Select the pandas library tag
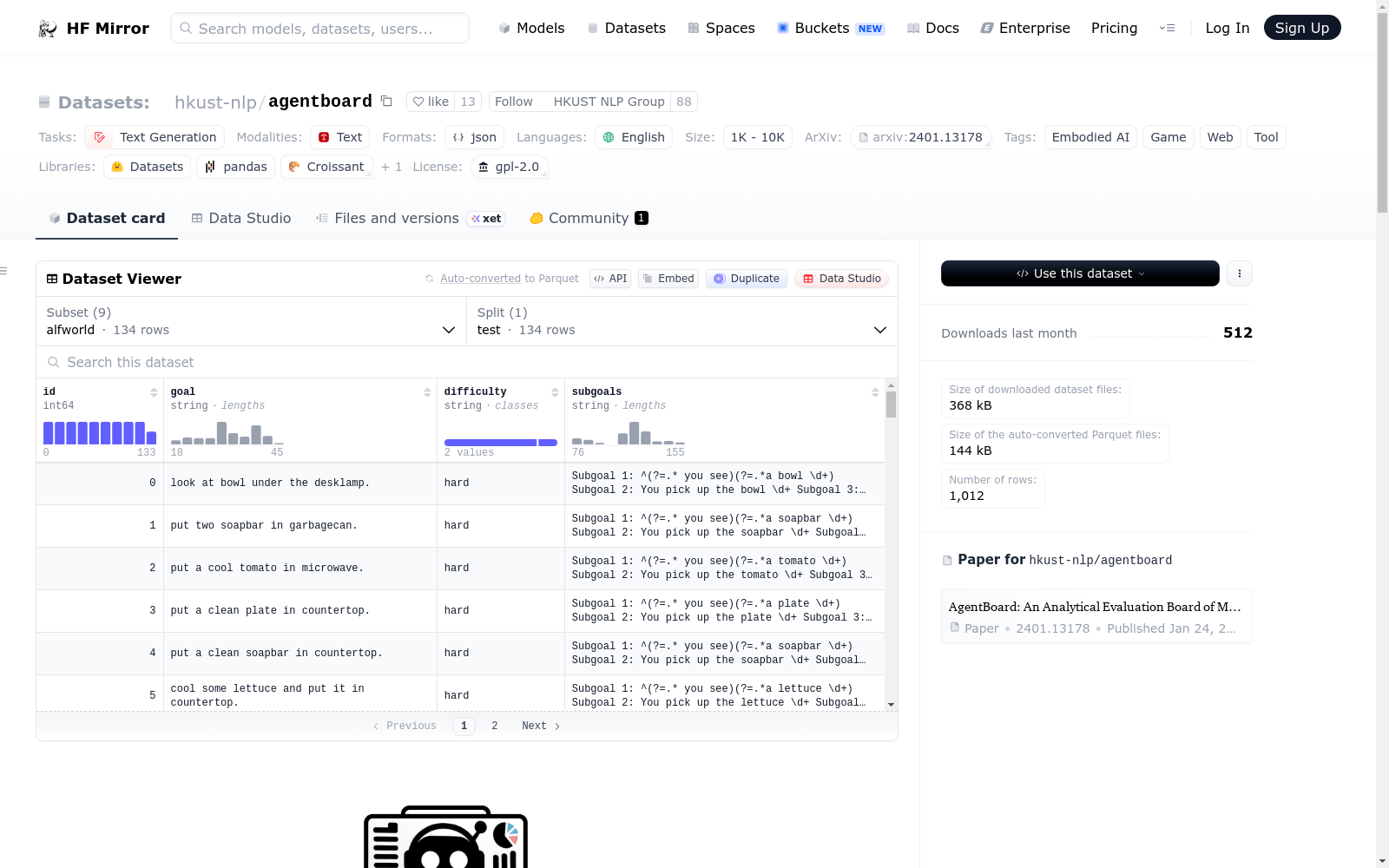 236,167
